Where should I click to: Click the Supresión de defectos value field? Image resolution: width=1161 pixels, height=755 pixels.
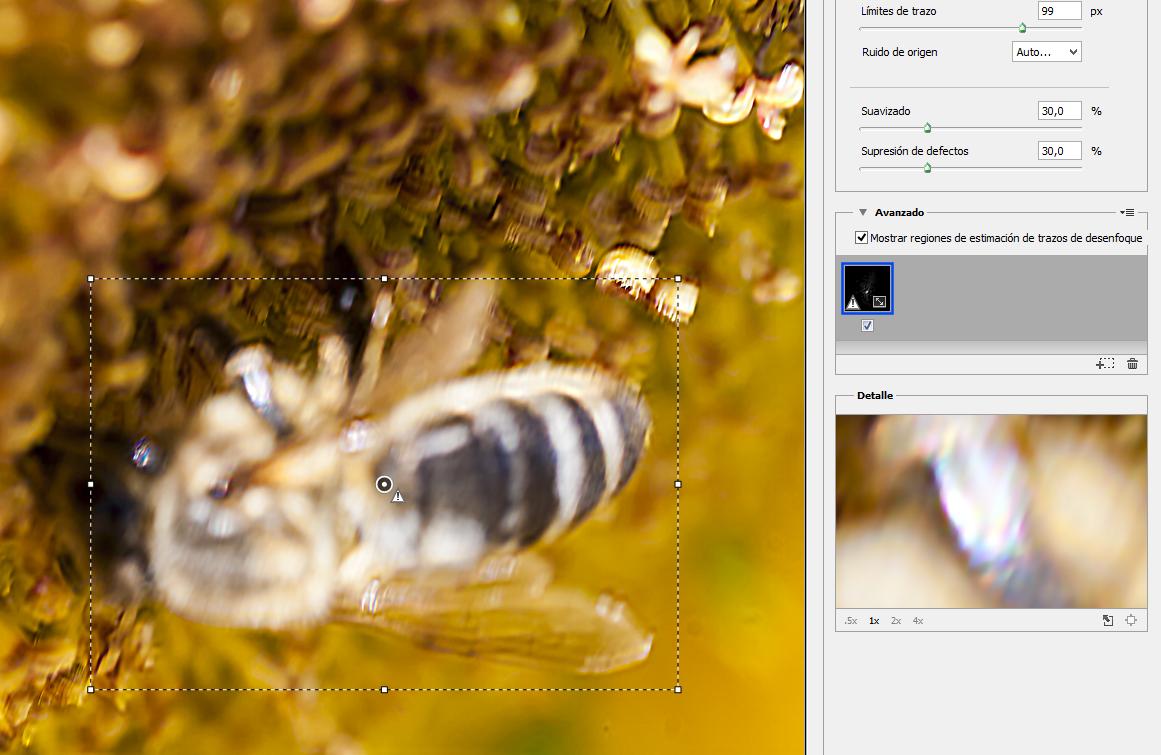tap(1059, 151)
